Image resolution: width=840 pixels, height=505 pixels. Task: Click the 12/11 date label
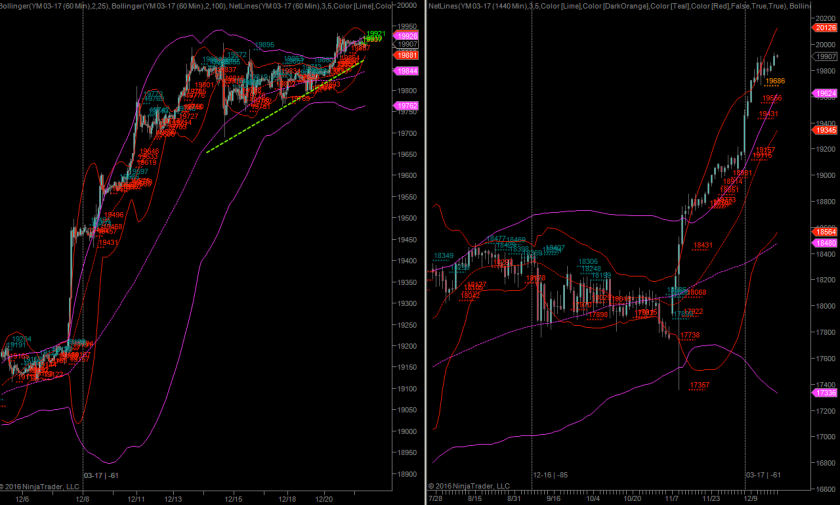[136, 499]
